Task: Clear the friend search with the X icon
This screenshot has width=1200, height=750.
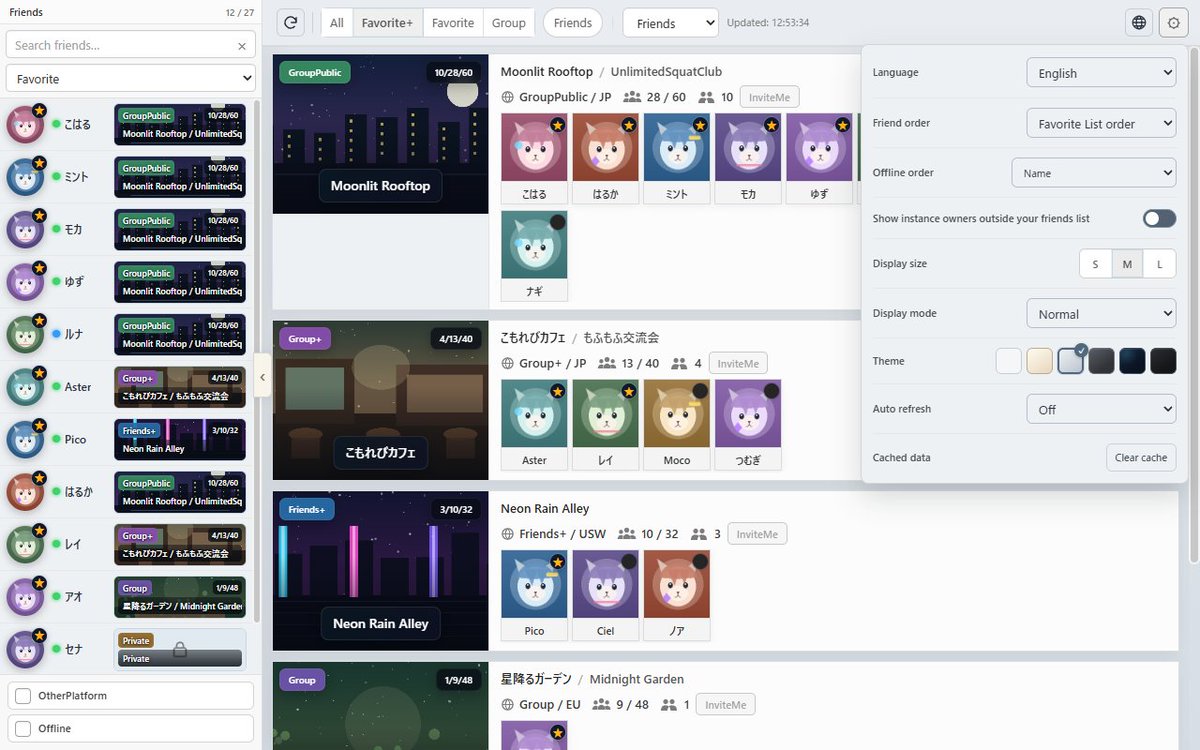Action: tap(242, 46)
